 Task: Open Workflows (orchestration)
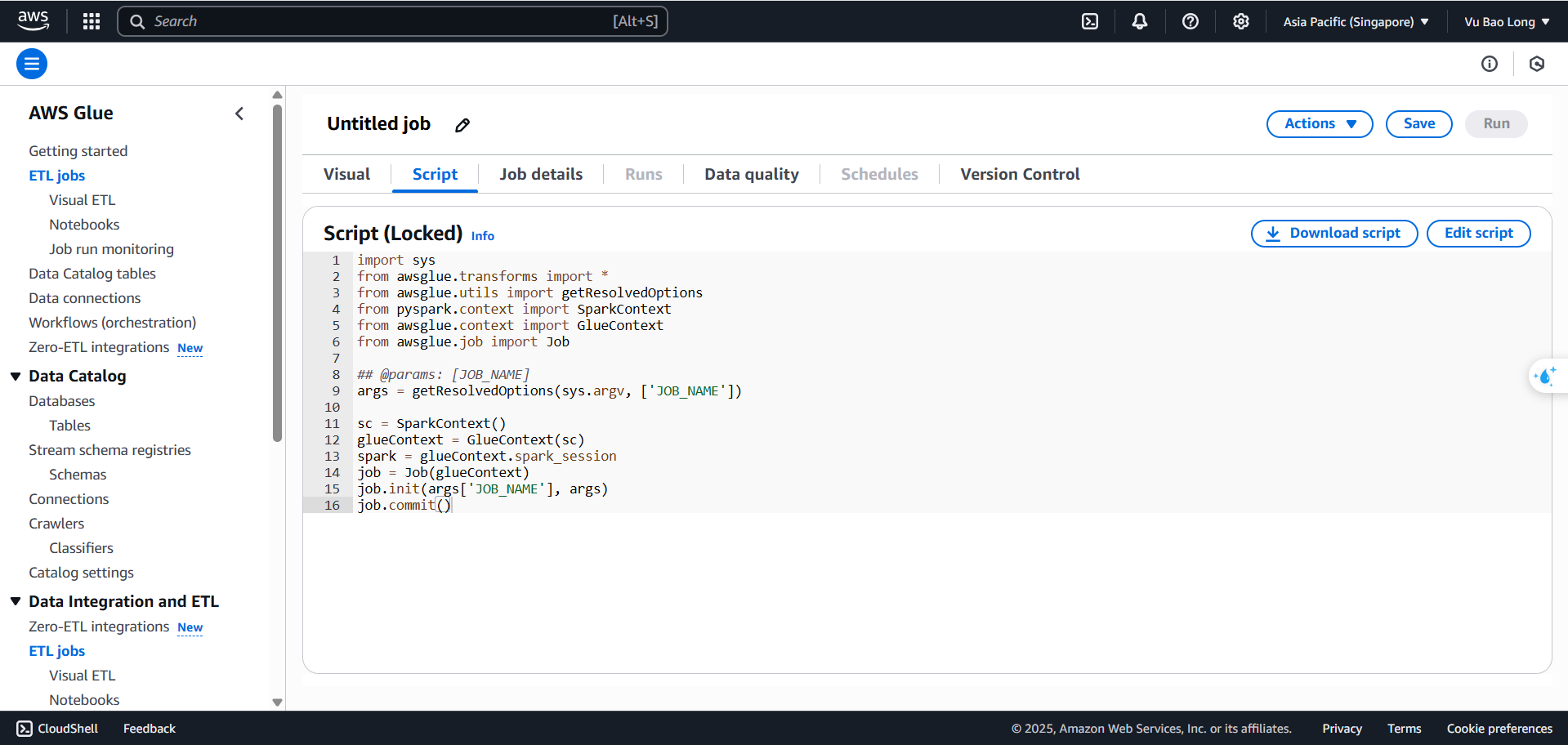[113, 323]
